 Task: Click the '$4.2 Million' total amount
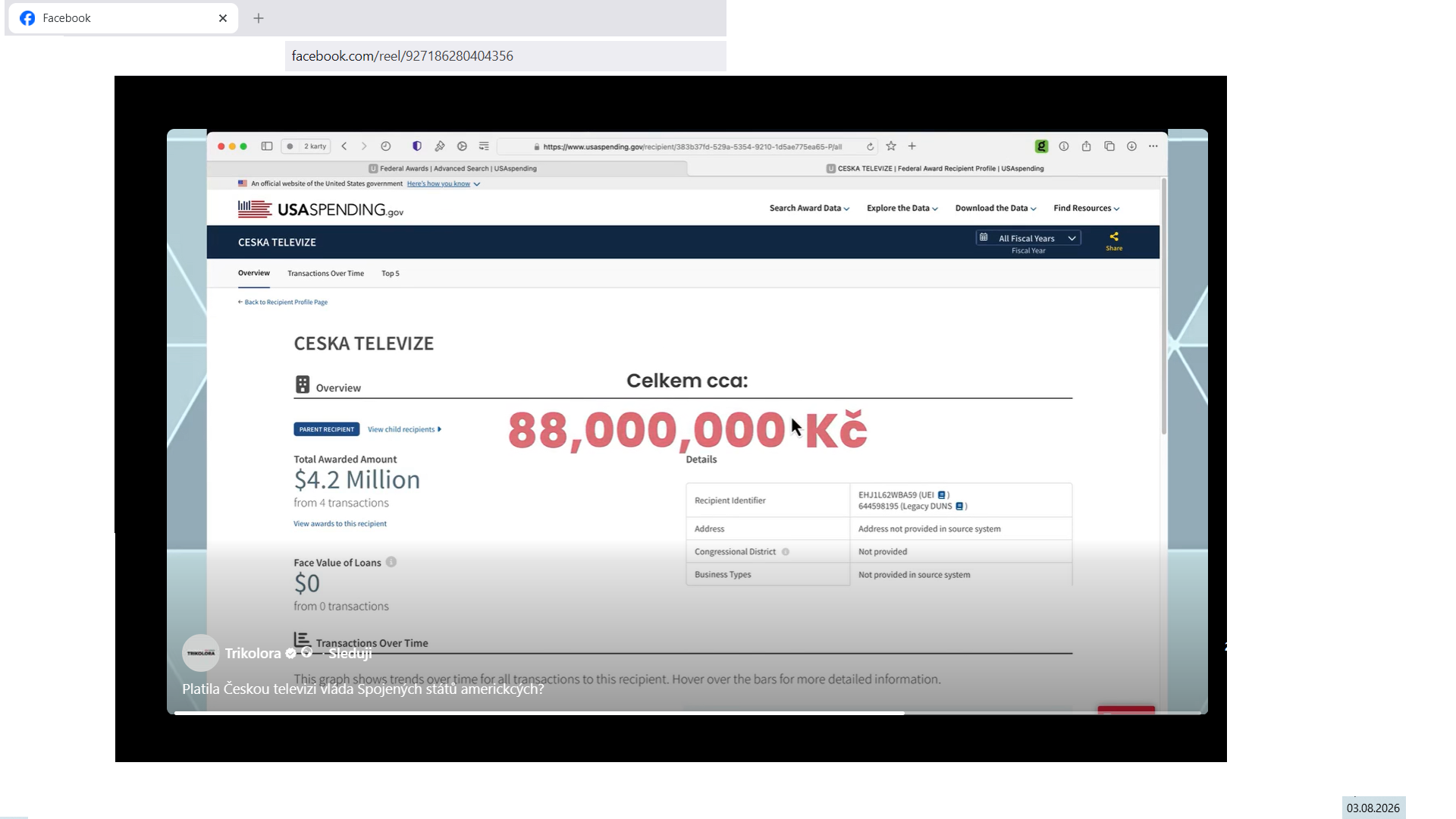(x=357, y=480)
